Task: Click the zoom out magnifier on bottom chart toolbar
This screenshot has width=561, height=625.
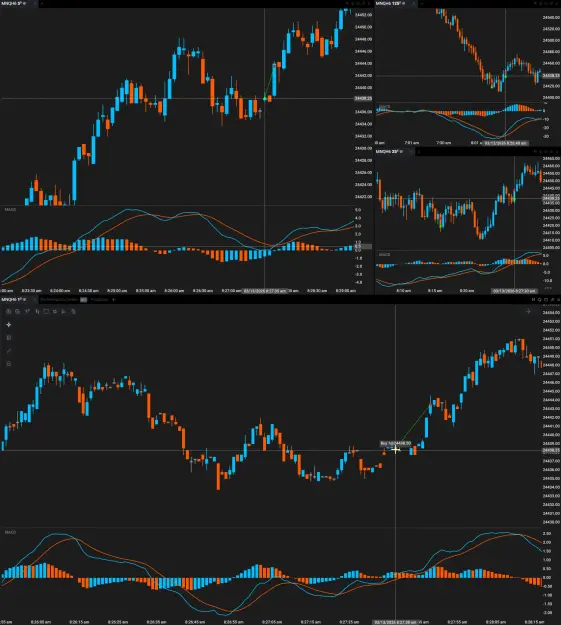Action: [x=18, y=312]
